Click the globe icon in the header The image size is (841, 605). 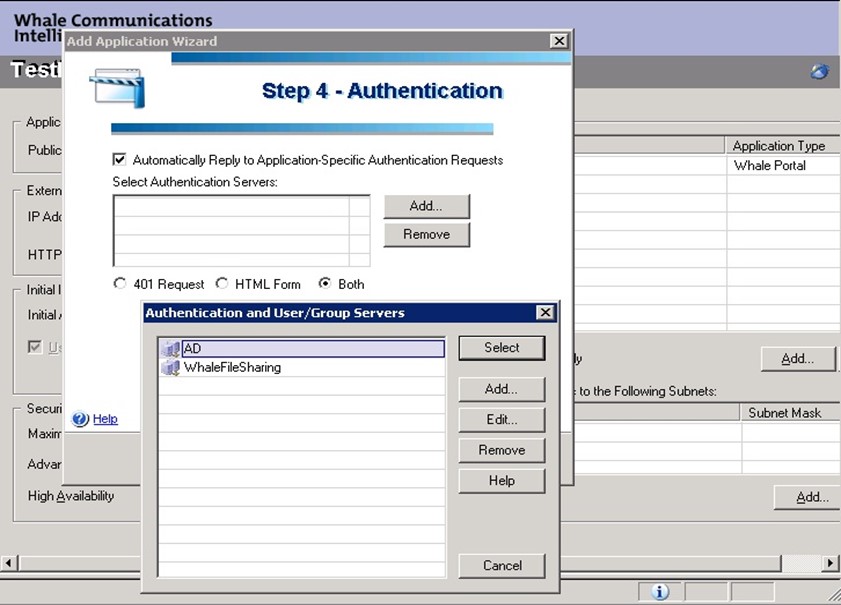pos(819,71)
